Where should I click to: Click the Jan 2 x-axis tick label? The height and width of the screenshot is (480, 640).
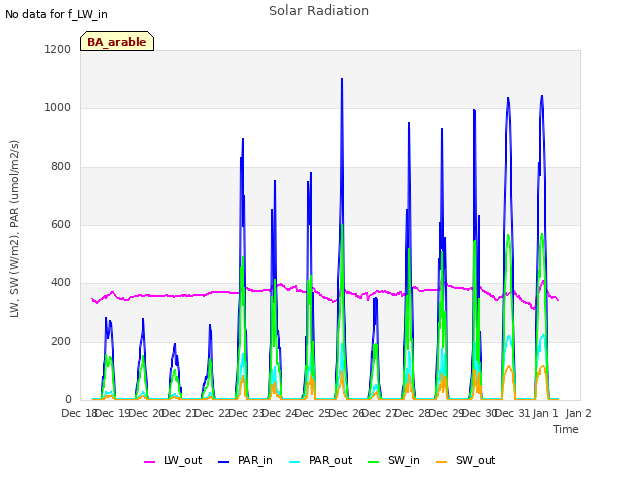tap(578, 413)
